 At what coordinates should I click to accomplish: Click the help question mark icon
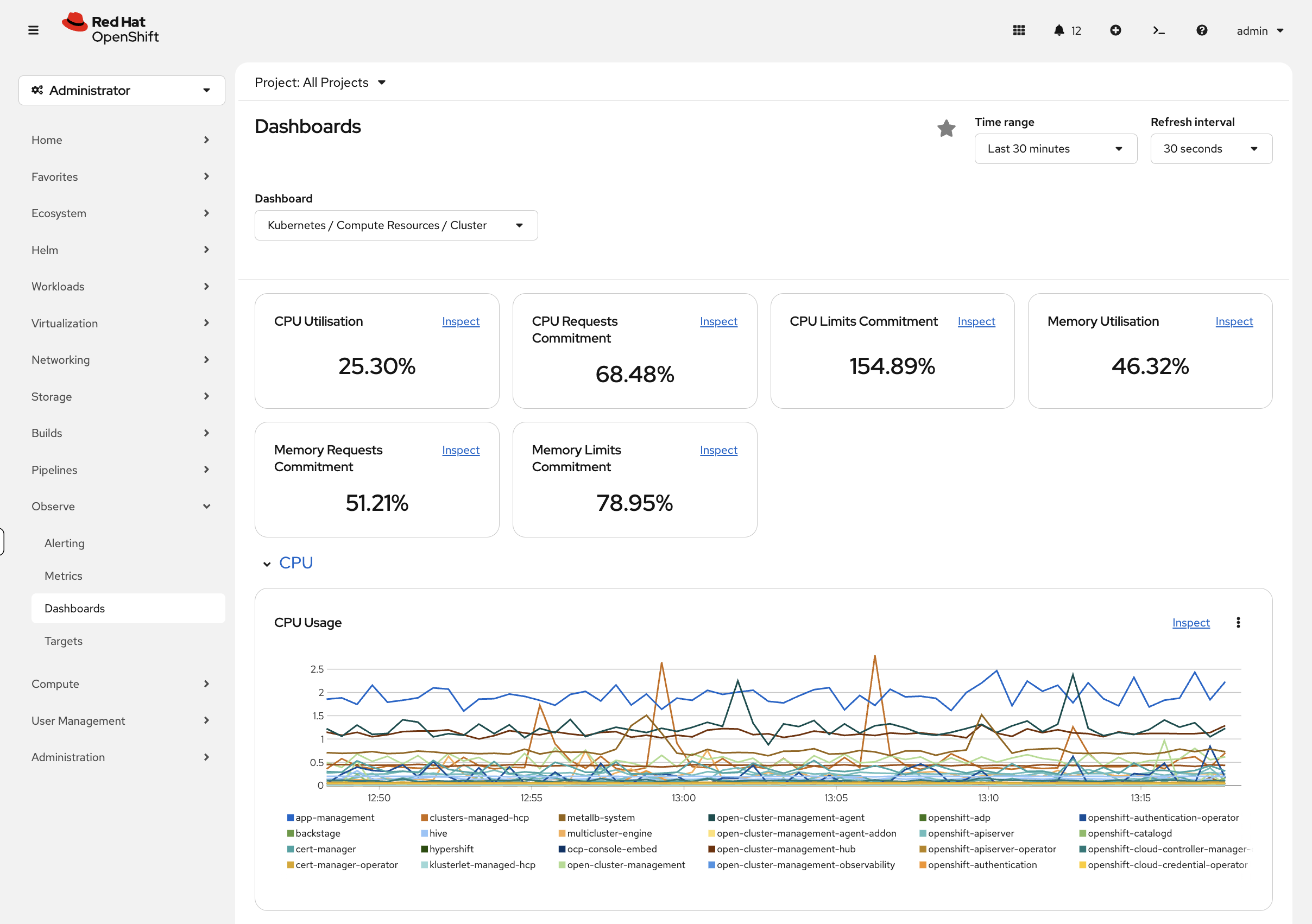[x=1202, y=30]
